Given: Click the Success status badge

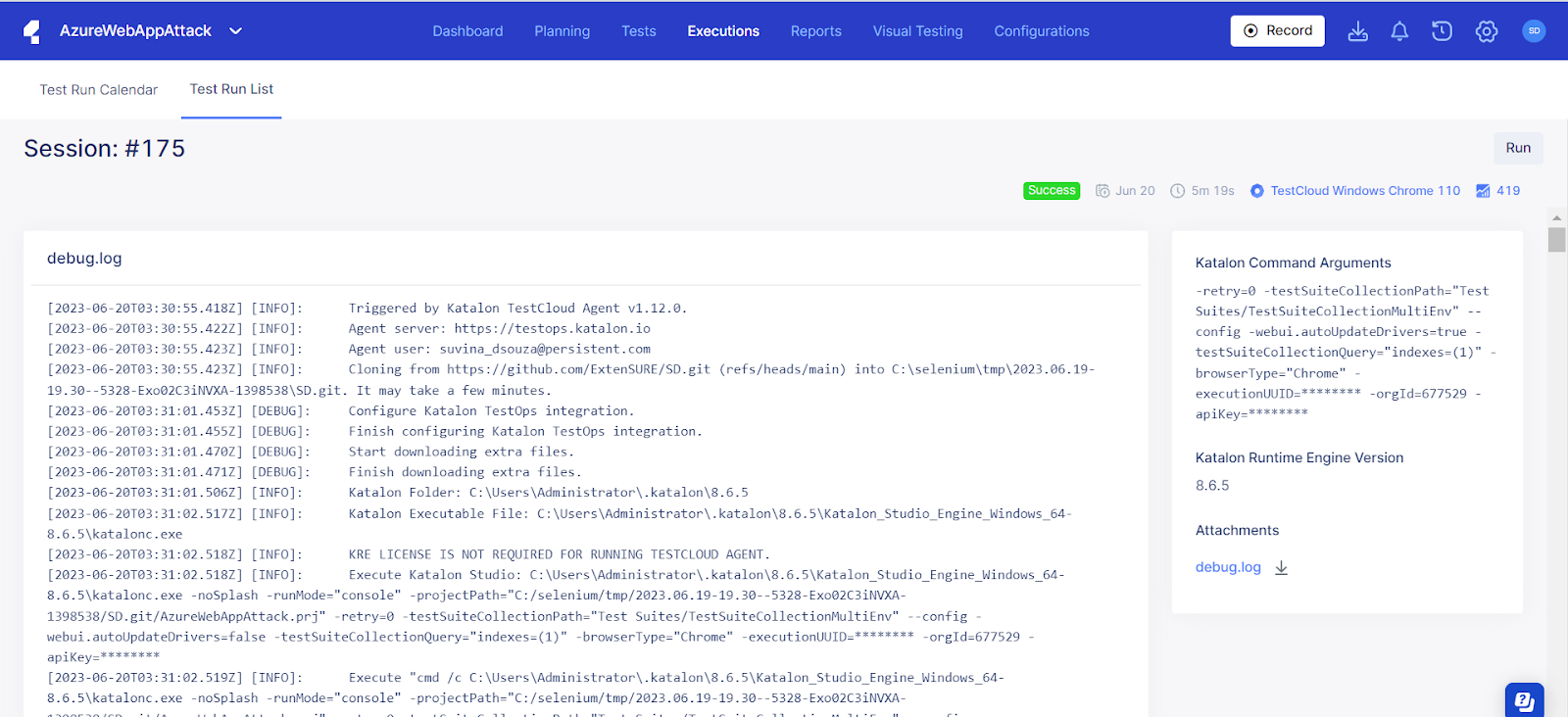Looking at the screenshot, I should pos(1052,191).
